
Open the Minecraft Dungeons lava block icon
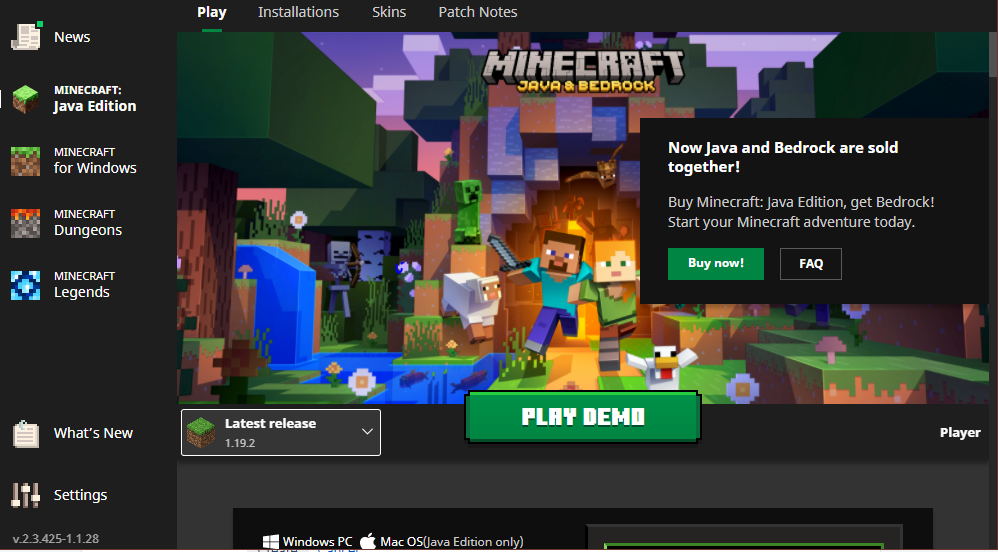pos(25,223)
